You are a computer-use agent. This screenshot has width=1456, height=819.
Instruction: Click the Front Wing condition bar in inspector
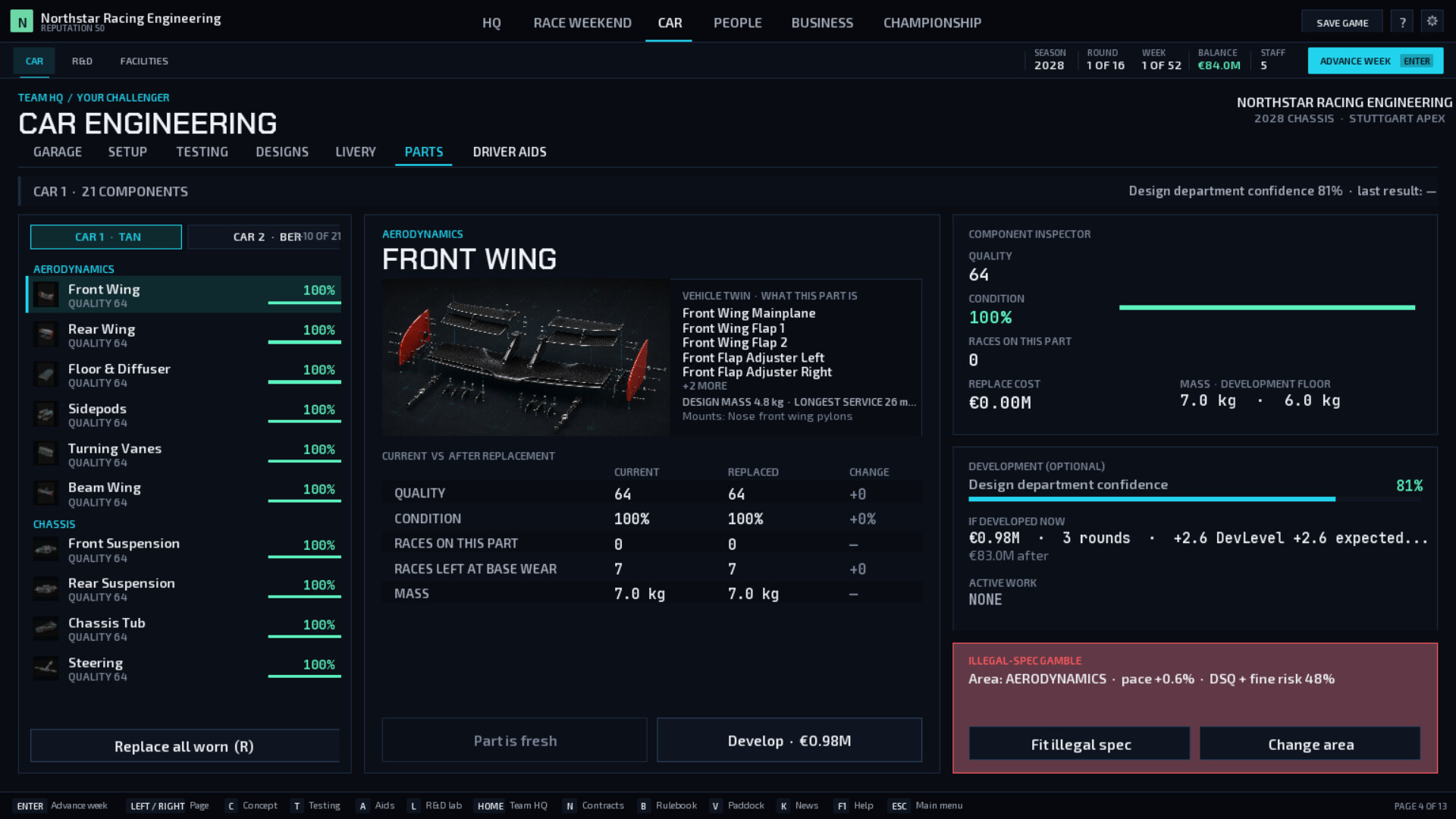pyautogui.click(x=1267, y=308)
